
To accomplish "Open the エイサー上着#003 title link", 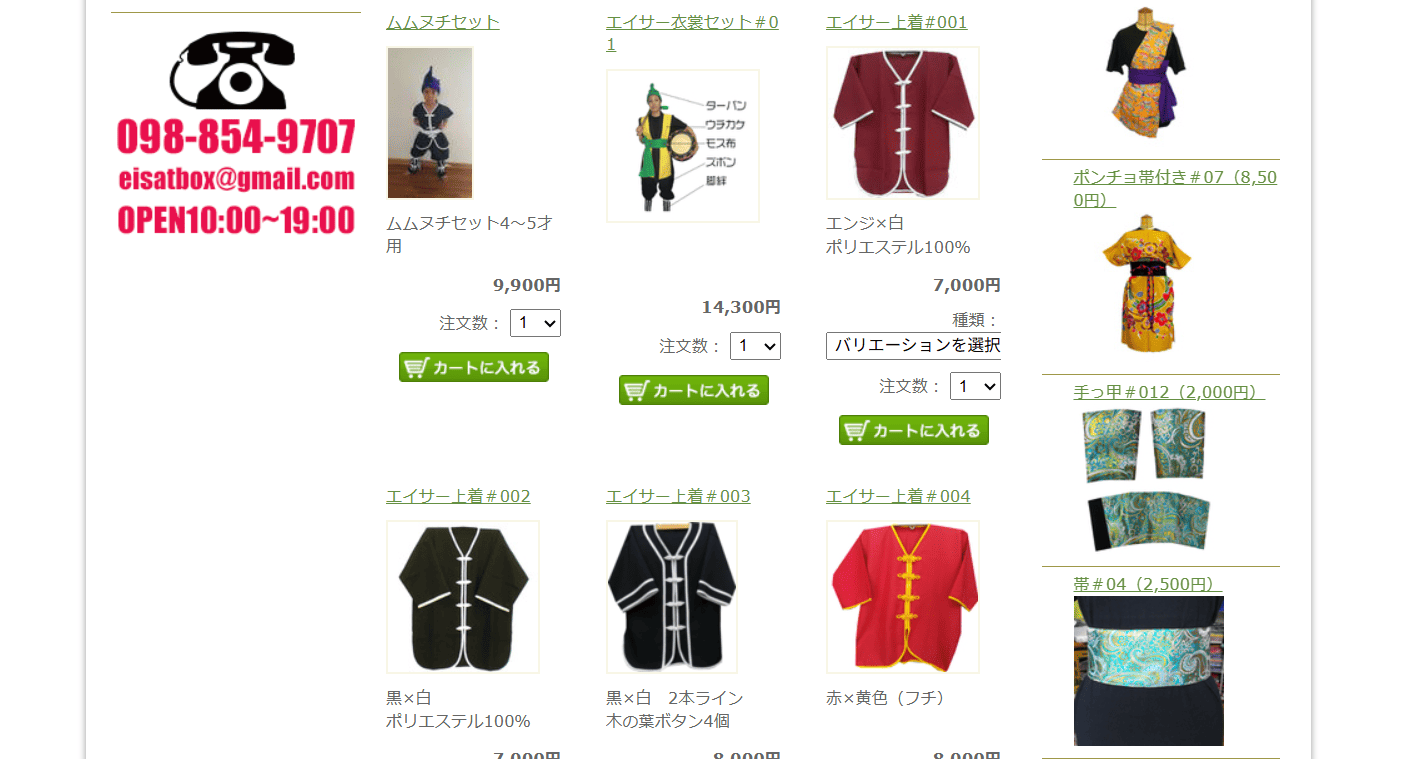I will [x=678, y=496].
